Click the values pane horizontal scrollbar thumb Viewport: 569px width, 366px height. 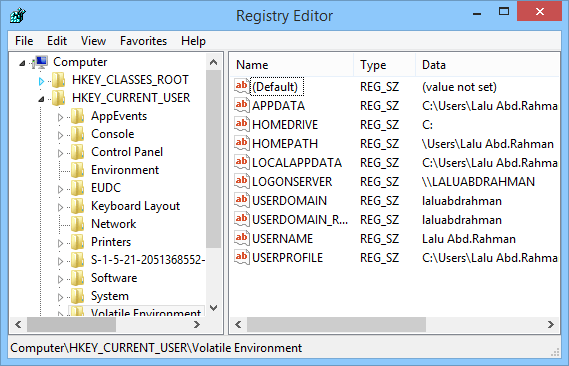336,324
